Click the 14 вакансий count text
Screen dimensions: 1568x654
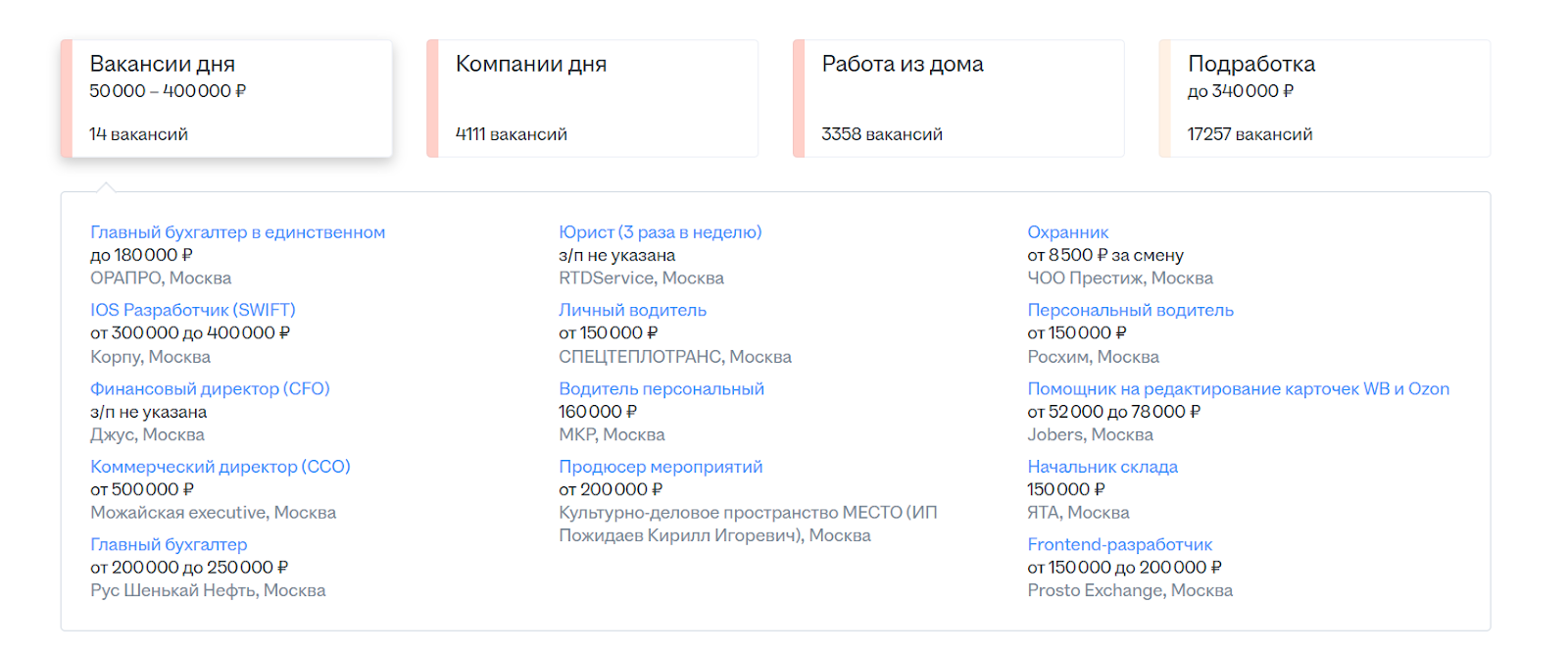click(138, 134)
